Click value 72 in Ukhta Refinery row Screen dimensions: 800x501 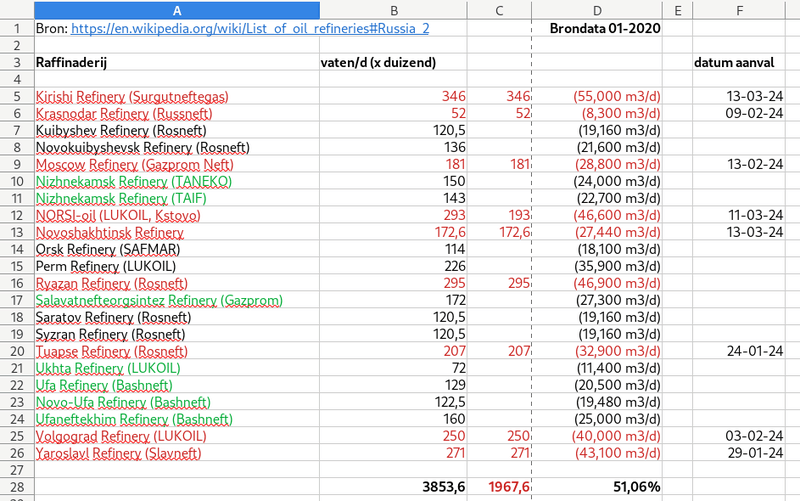pos(393,368)
